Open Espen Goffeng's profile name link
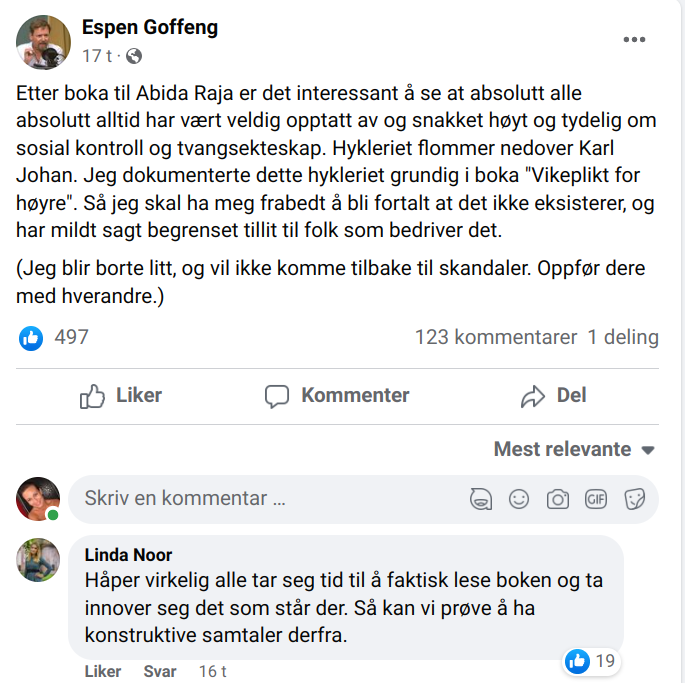 150,28
